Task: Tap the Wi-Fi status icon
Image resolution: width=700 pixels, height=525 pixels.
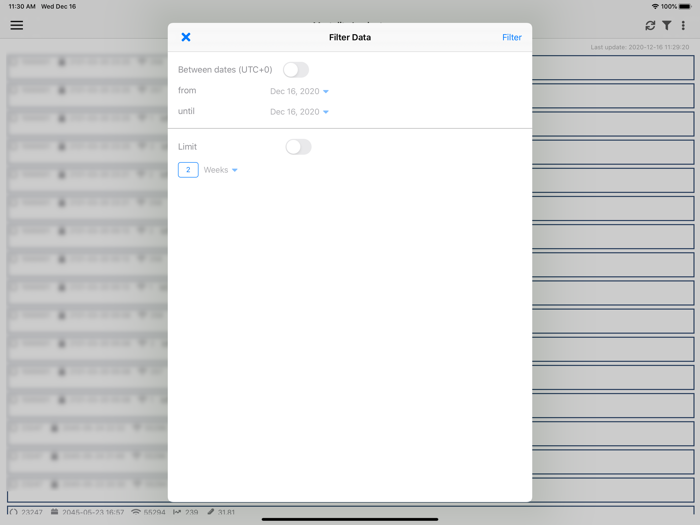Action: pyautogui.click(x=655, y=6)
